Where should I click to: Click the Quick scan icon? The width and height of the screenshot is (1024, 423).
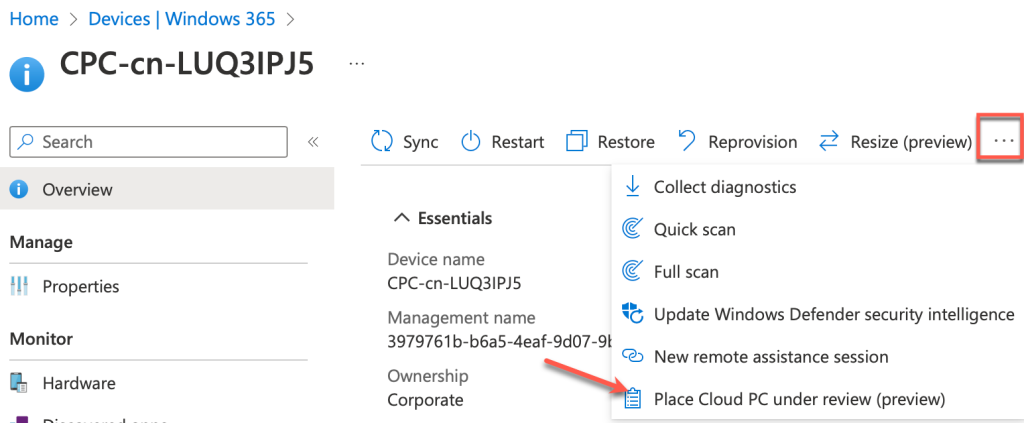632,230
